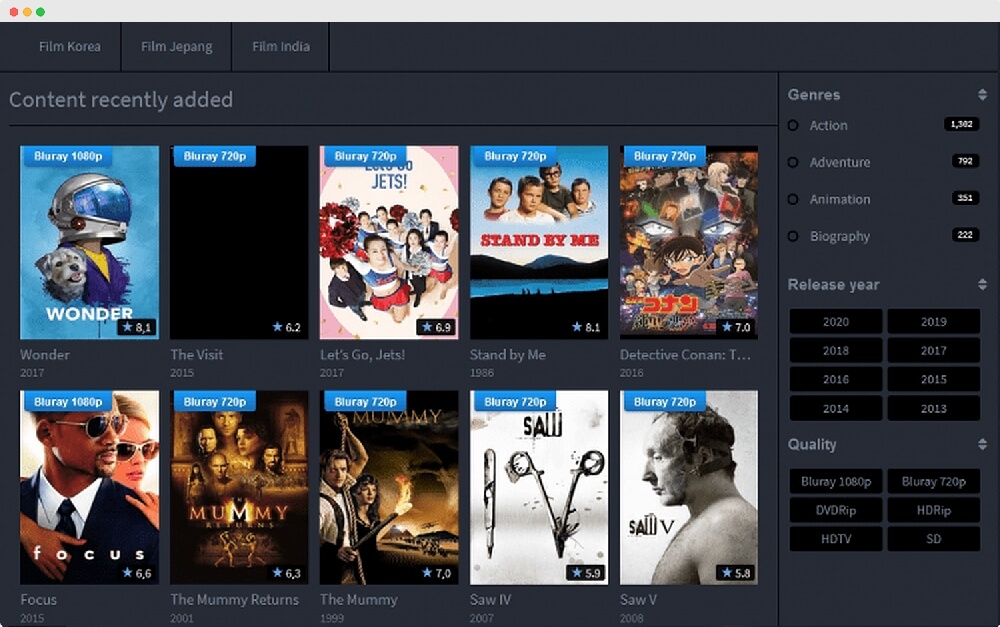The image size is (1000, 627).
Task: Click the Stand by Me title link
Action: [508, 355]
